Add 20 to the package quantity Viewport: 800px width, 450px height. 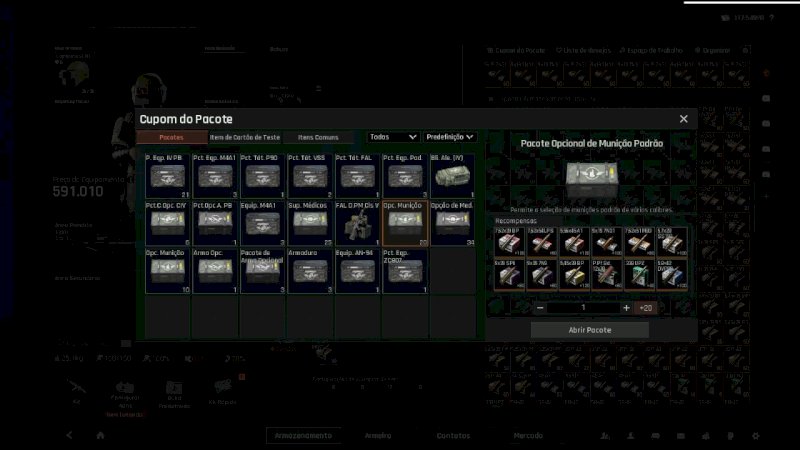[x=645, y=308]
